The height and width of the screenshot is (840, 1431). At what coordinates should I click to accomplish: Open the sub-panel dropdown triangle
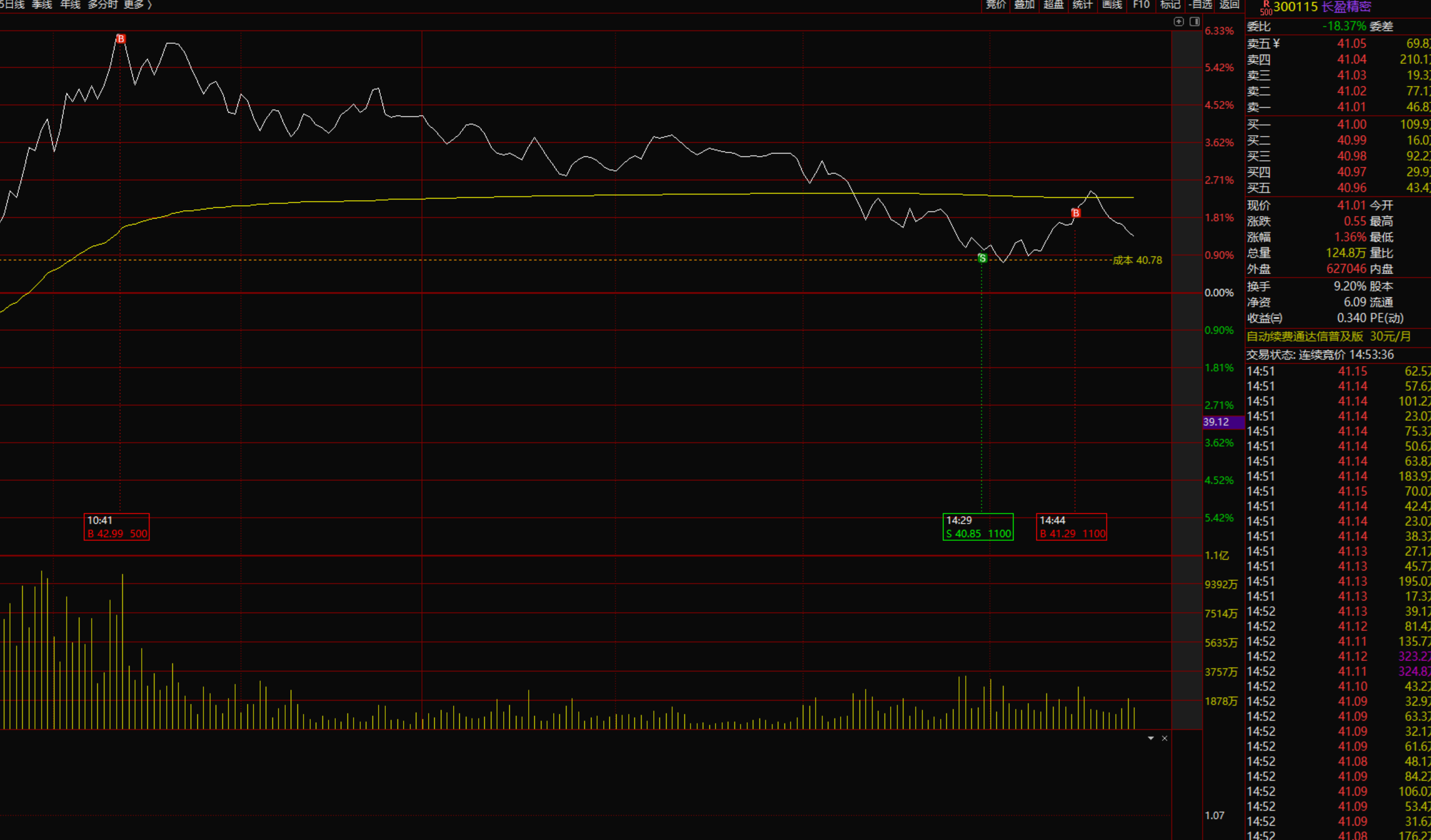1150,738
